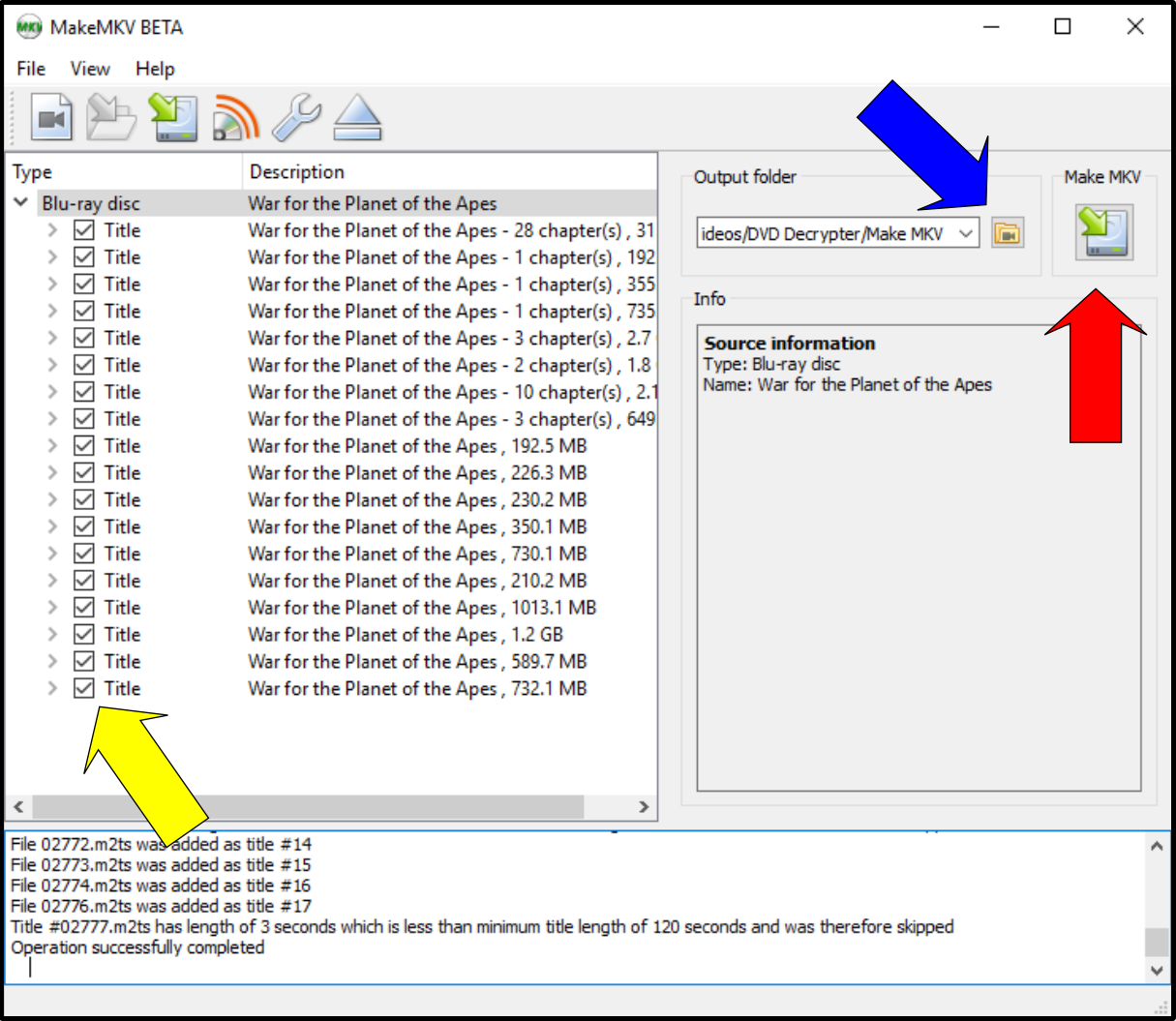Click log line about Title #02777.m2ts skipped
This screenshot has width=1176, height=1021.
[x=482, y=927]
